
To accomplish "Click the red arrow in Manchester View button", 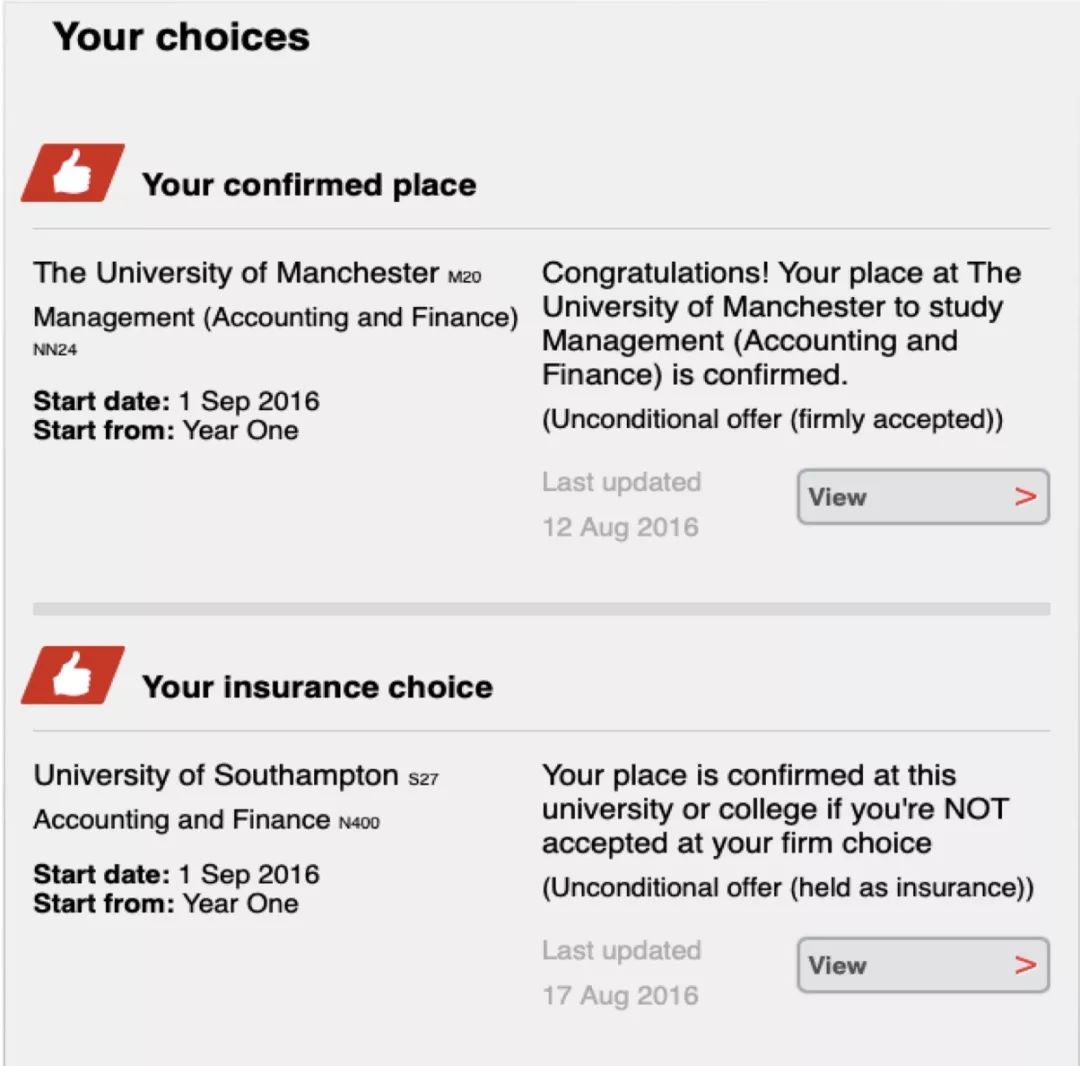I will pos(1026,497).
